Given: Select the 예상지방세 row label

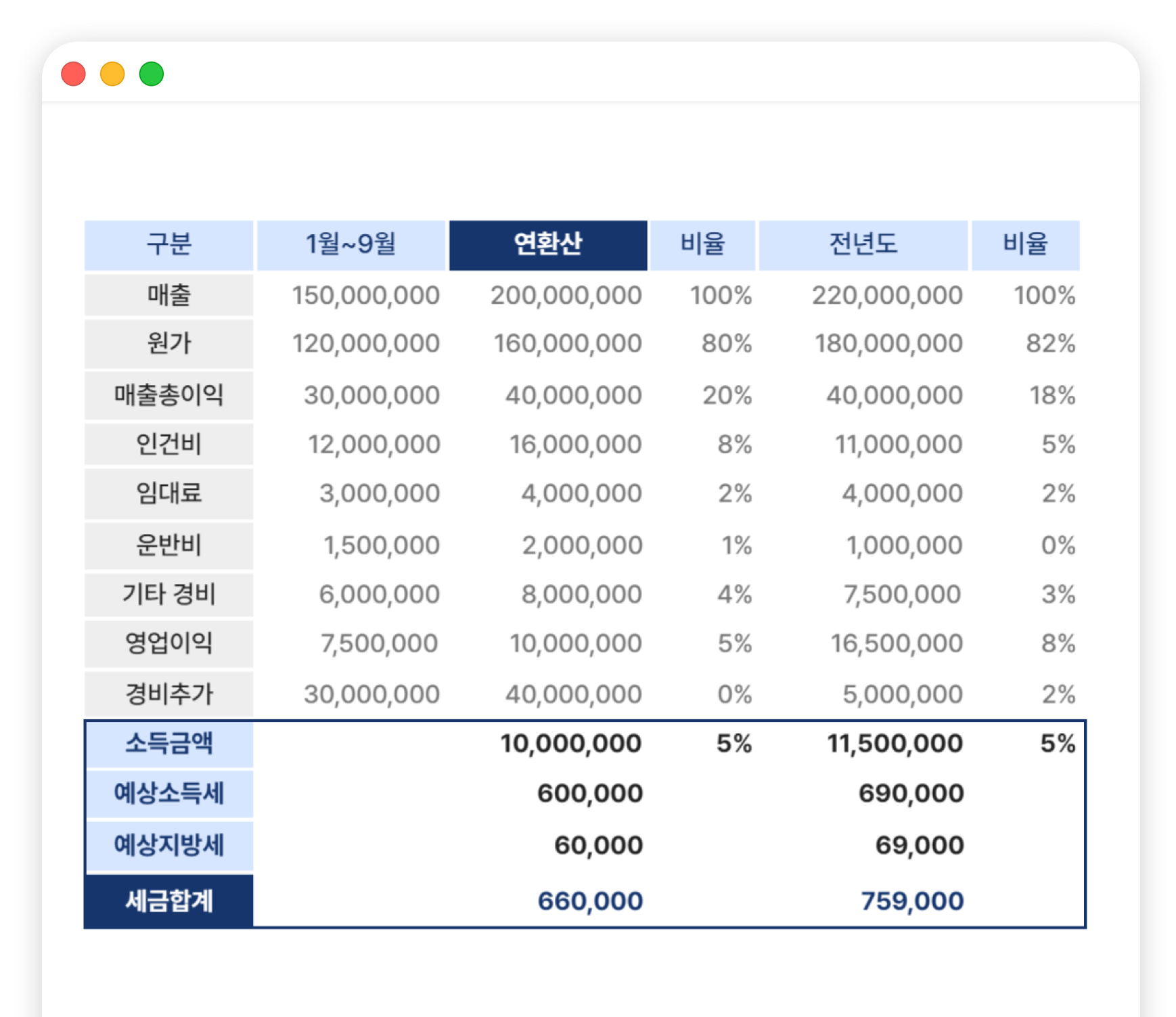Looking at the screenshot, I should click(x=169, y=845).
